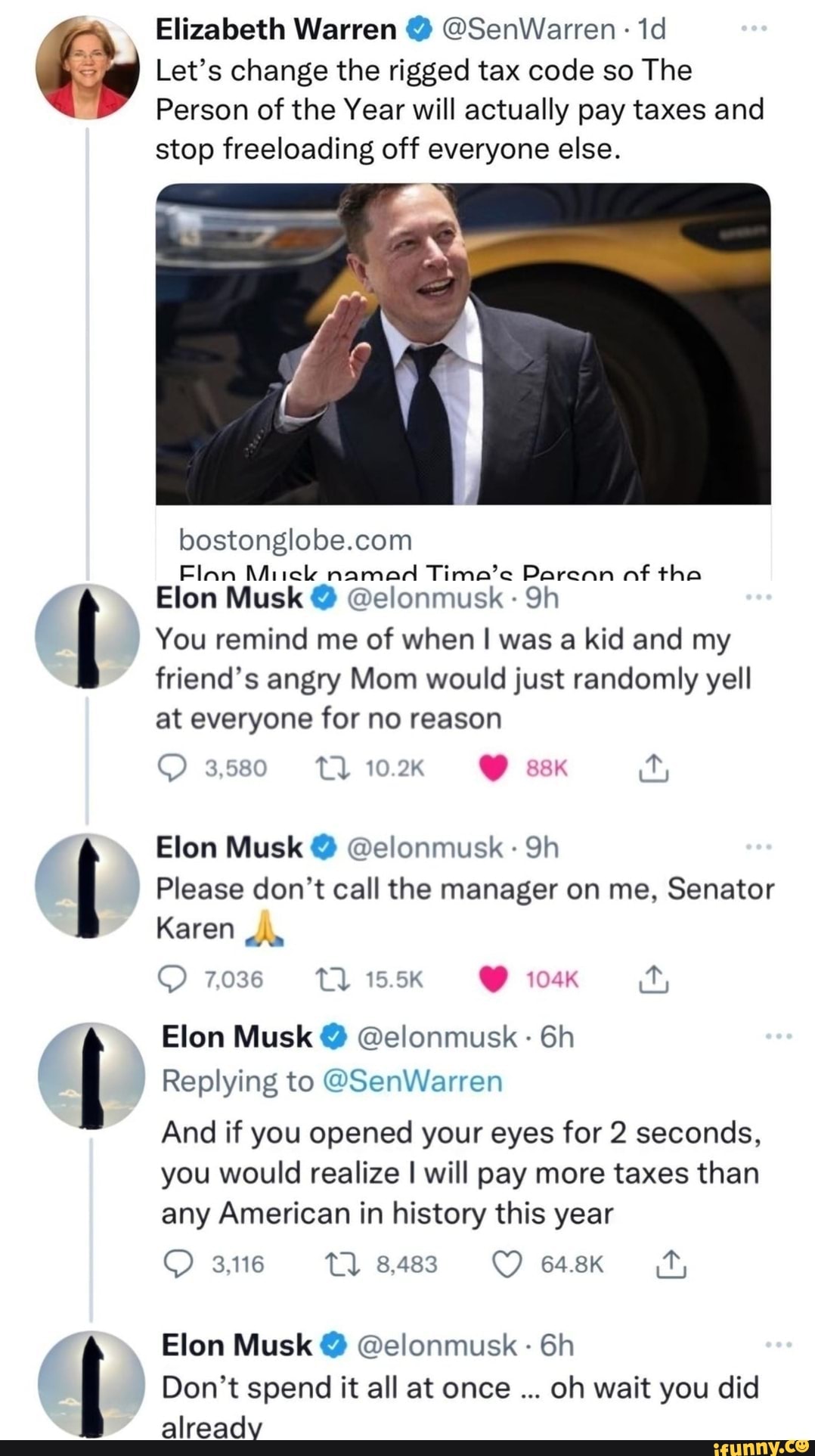Like the 'pay more taxes' tweet

point(507,1265)
